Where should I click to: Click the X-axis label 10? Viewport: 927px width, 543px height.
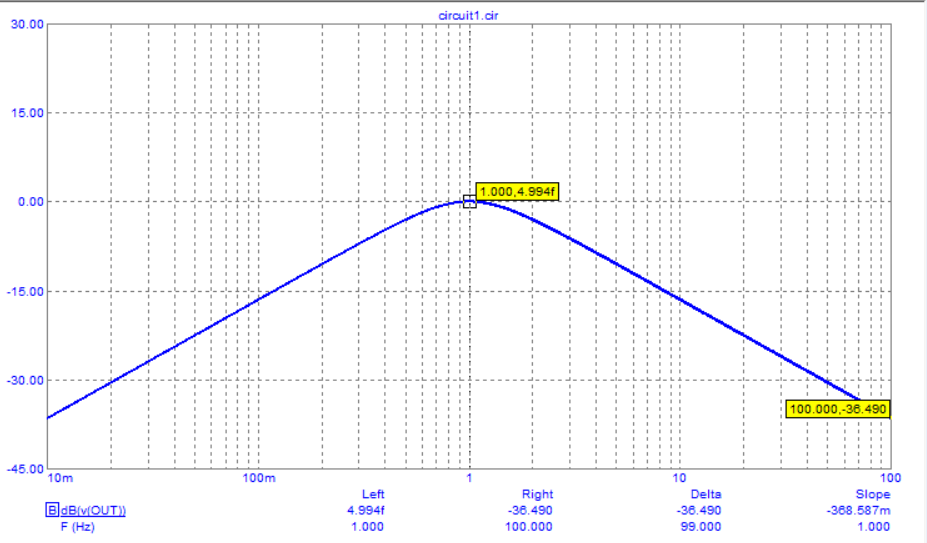coord(679,478)
